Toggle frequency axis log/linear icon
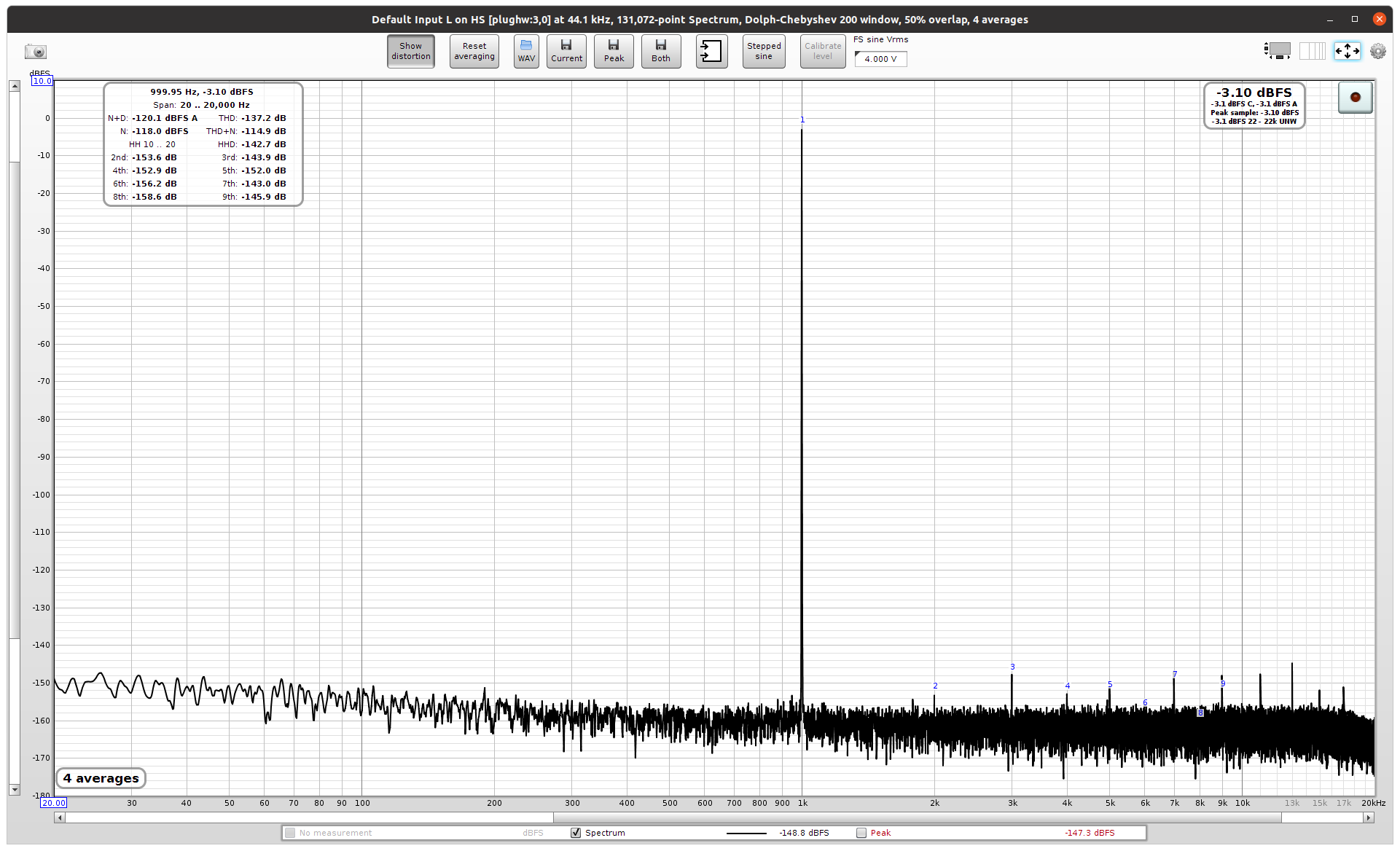This screenshot has width=1400, height=851. pyautogui.click(x=1313, y=51)
